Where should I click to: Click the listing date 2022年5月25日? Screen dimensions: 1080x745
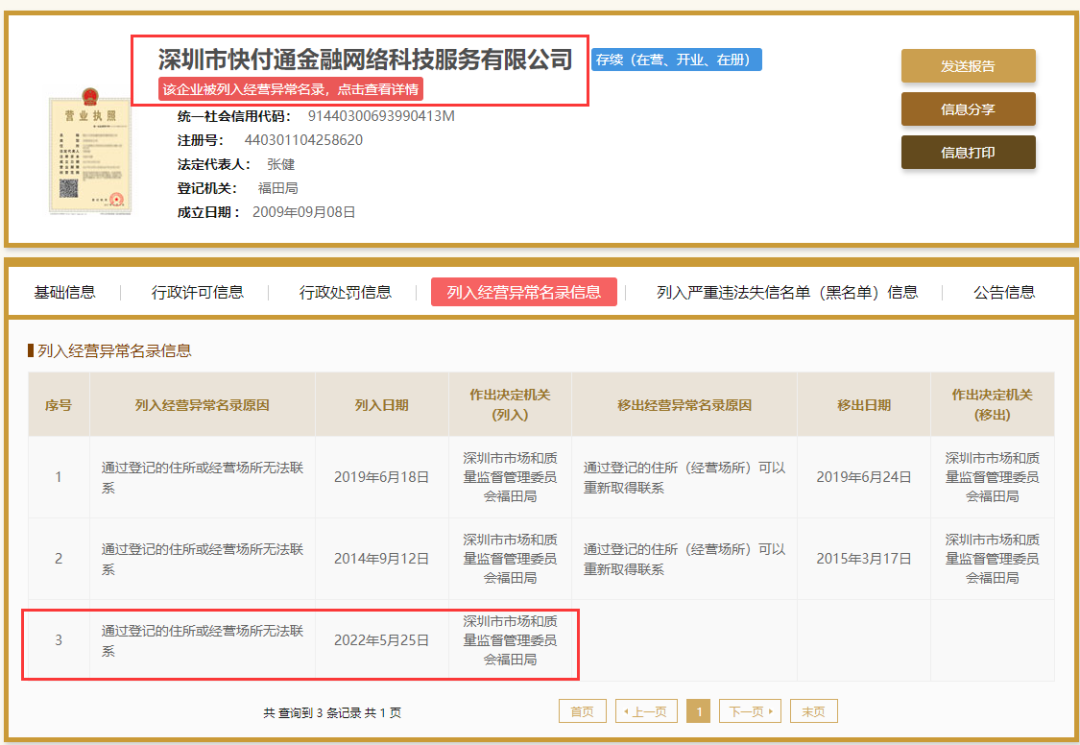pos(382,640)
